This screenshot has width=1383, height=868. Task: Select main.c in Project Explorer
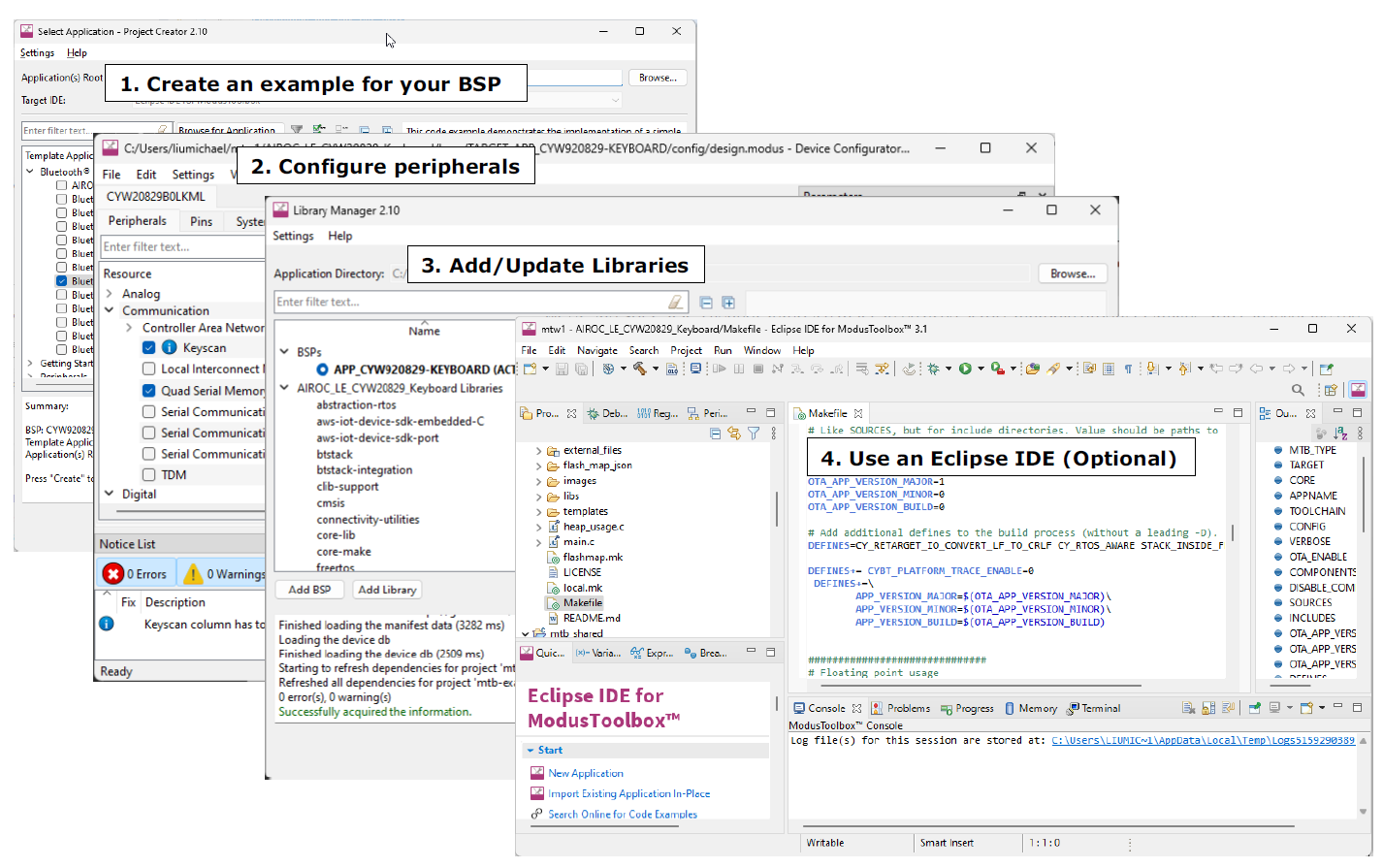pyautogui.click(x=578, y=541)
